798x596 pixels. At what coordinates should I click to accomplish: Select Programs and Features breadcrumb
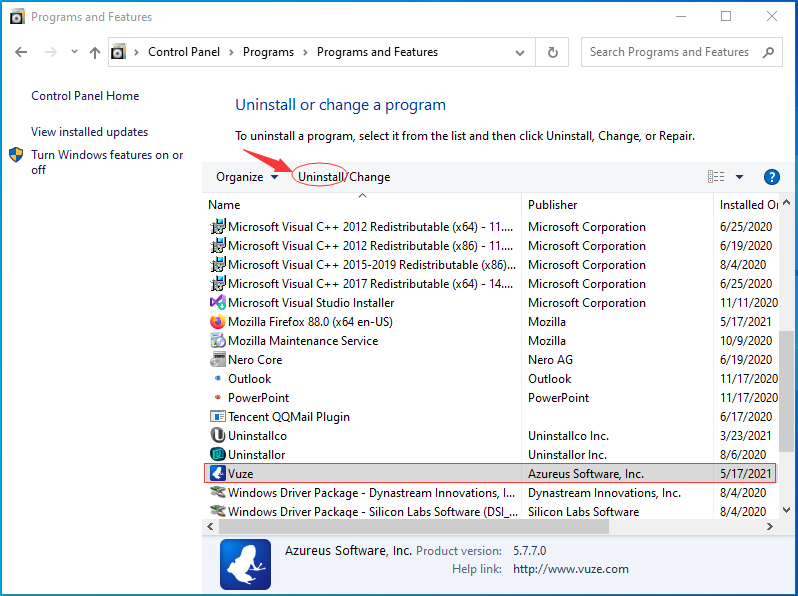pos(377,52)
